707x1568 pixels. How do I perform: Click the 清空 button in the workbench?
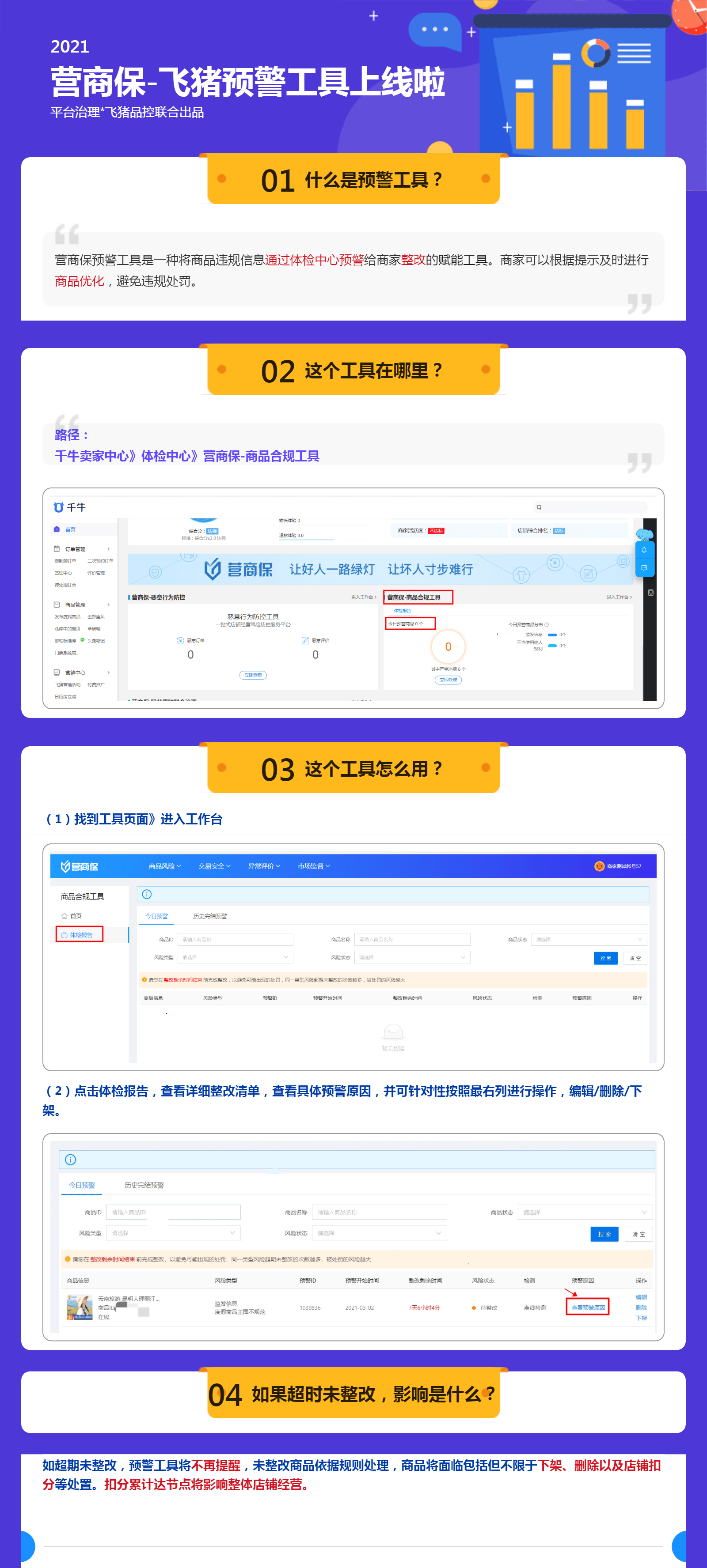(635, 958)
